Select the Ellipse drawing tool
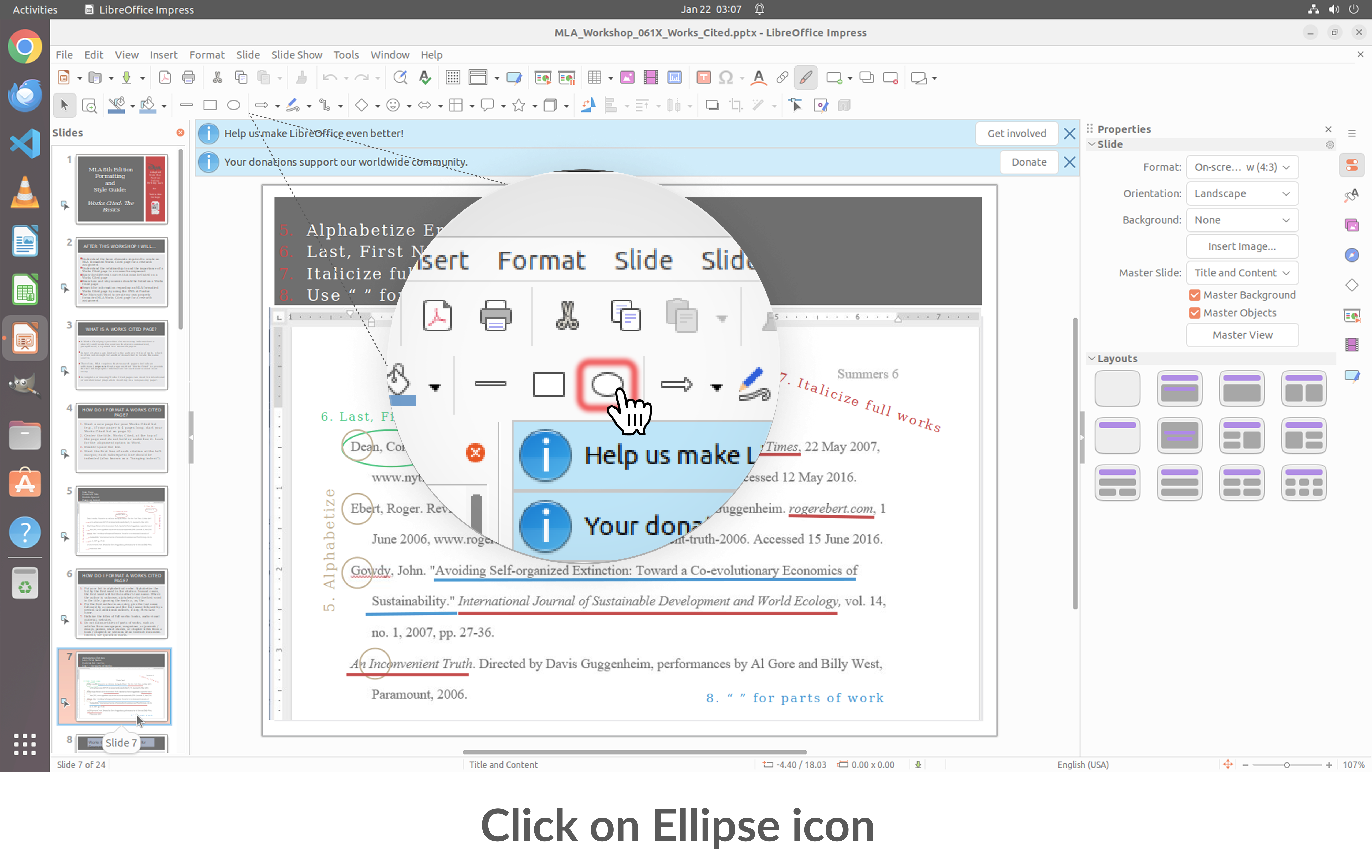The height and width of the screenshot is (868, 1372). (234, 105)
